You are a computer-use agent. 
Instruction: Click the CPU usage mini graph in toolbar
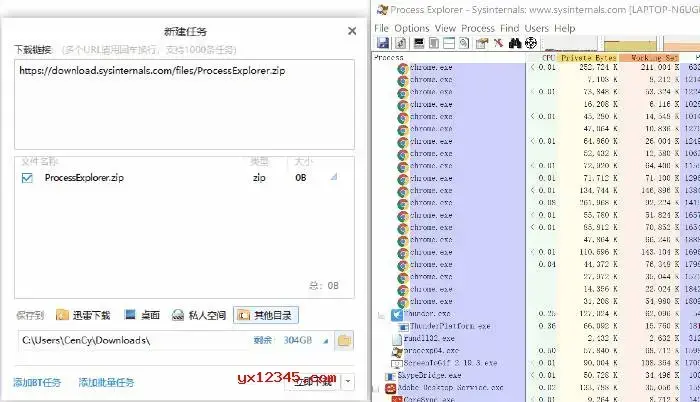pos(570,44)
